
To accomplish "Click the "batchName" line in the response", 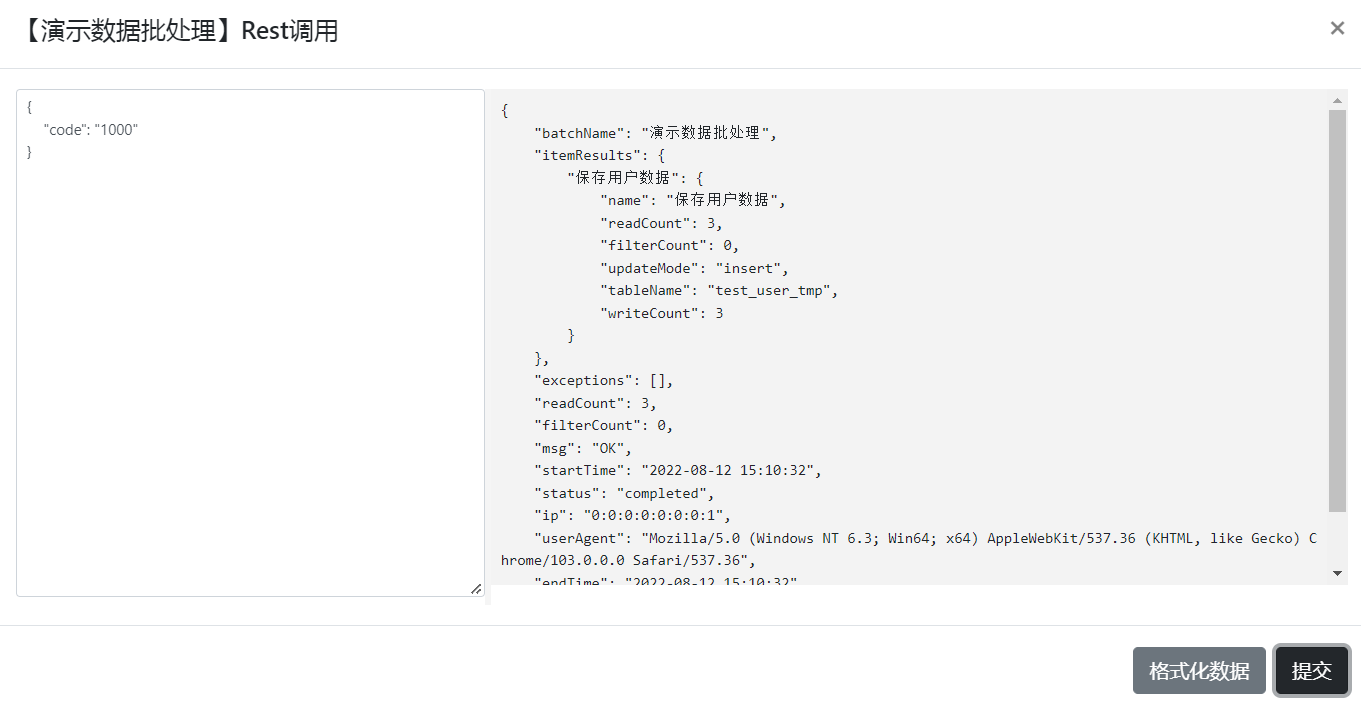I will (x=655, y=133).
